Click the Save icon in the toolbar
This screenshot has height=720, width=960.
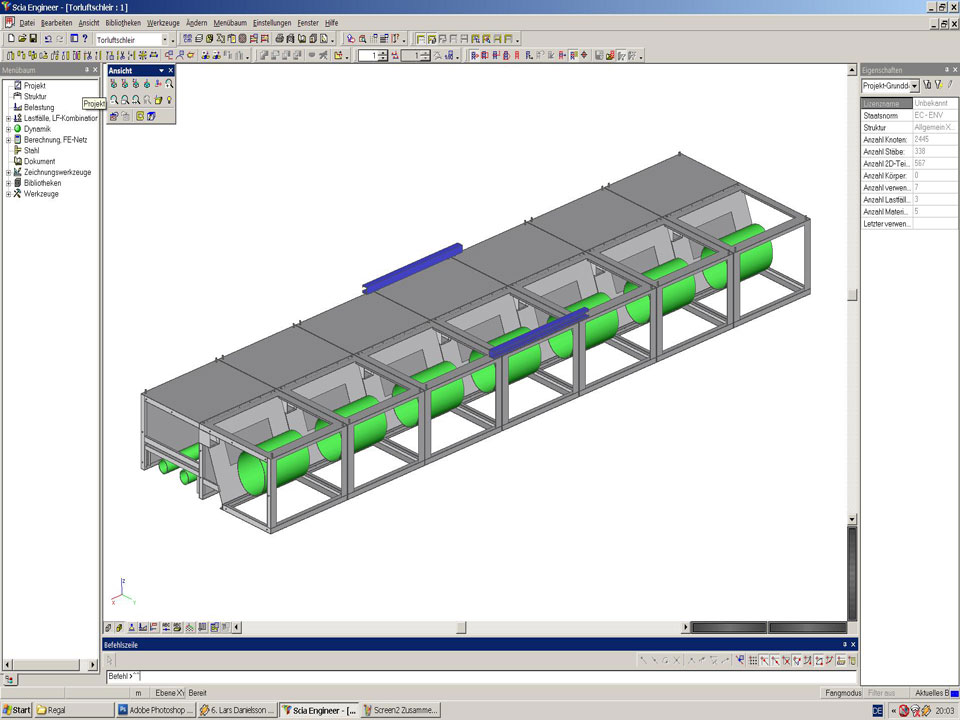pyautogui.click(x=33, y=39)
